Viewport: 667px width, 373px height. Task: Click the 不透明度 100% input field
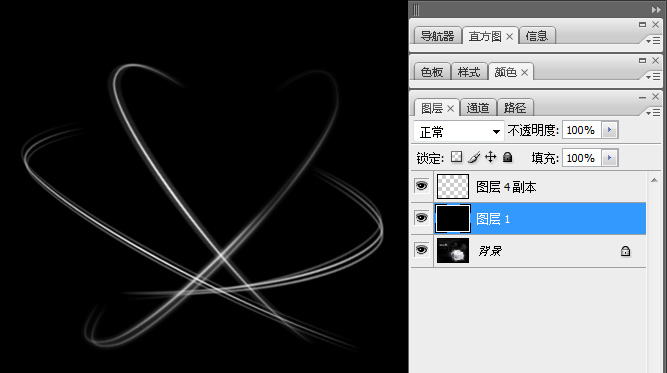click(x=581, y=130)
